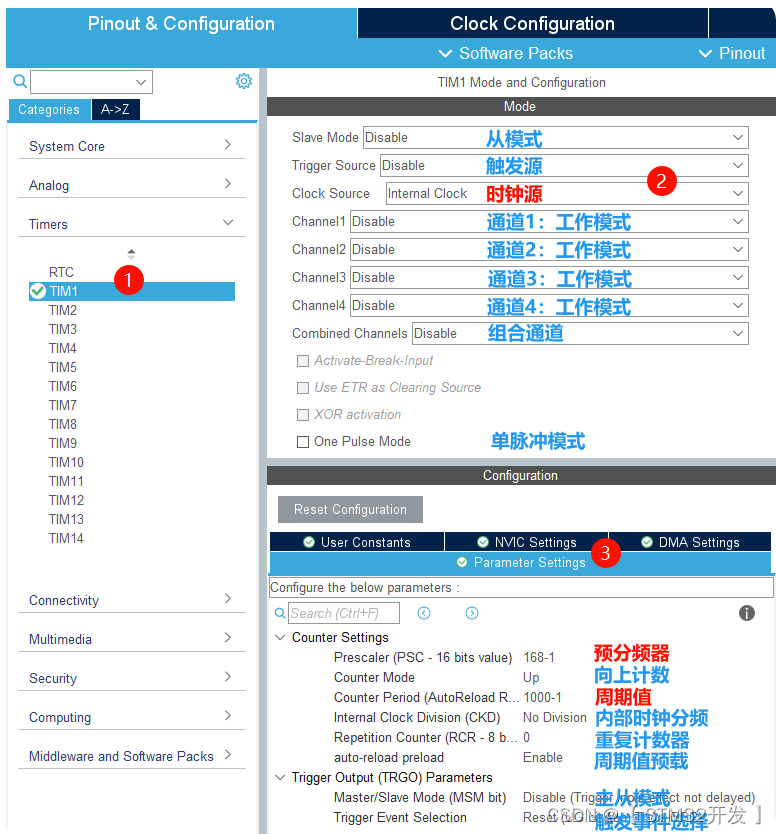This screenshot has width=776, height=834.
Task: Click the Repetition Counter value 0
Action: (527, 738)
